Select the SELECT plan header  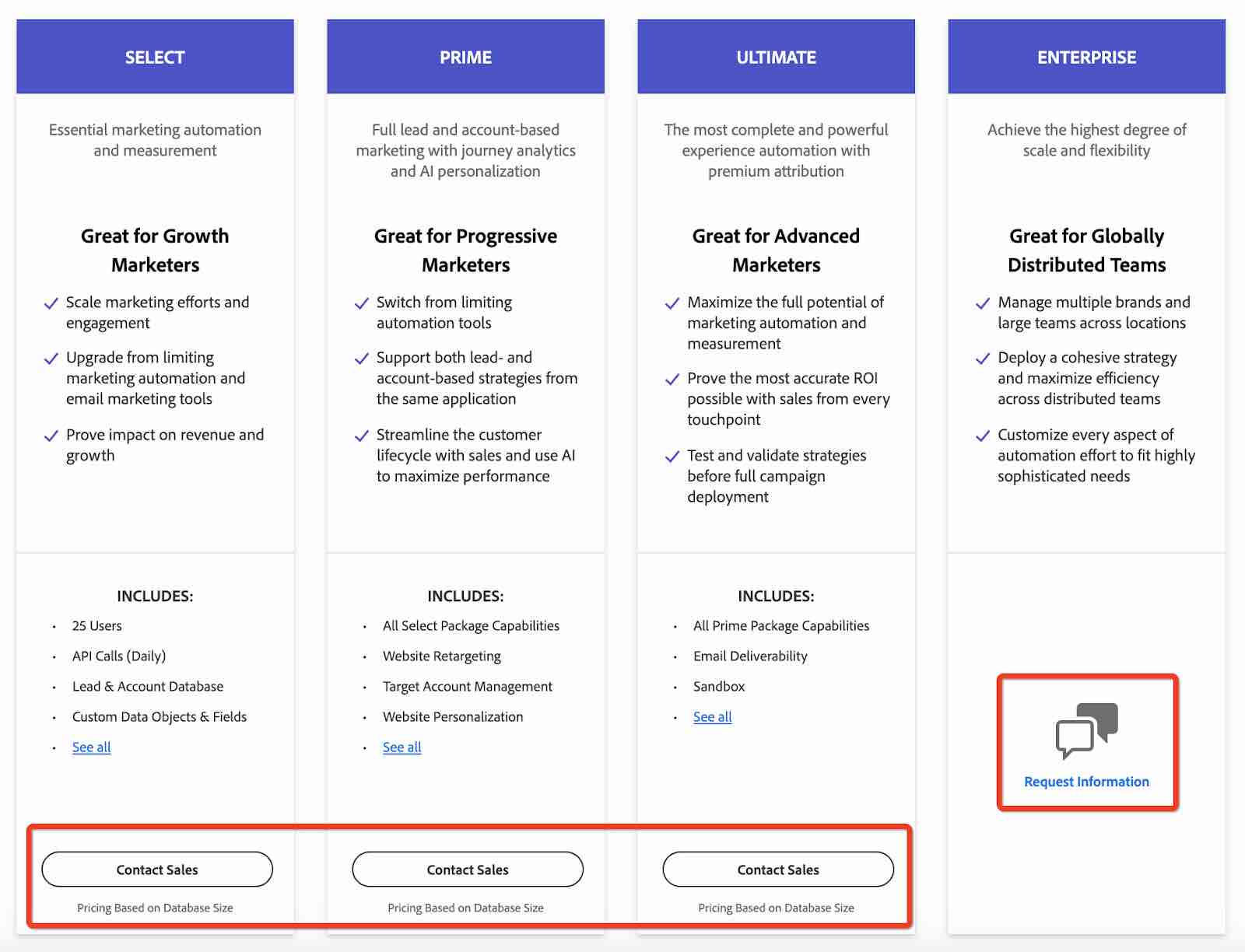[x=155, y=56]
